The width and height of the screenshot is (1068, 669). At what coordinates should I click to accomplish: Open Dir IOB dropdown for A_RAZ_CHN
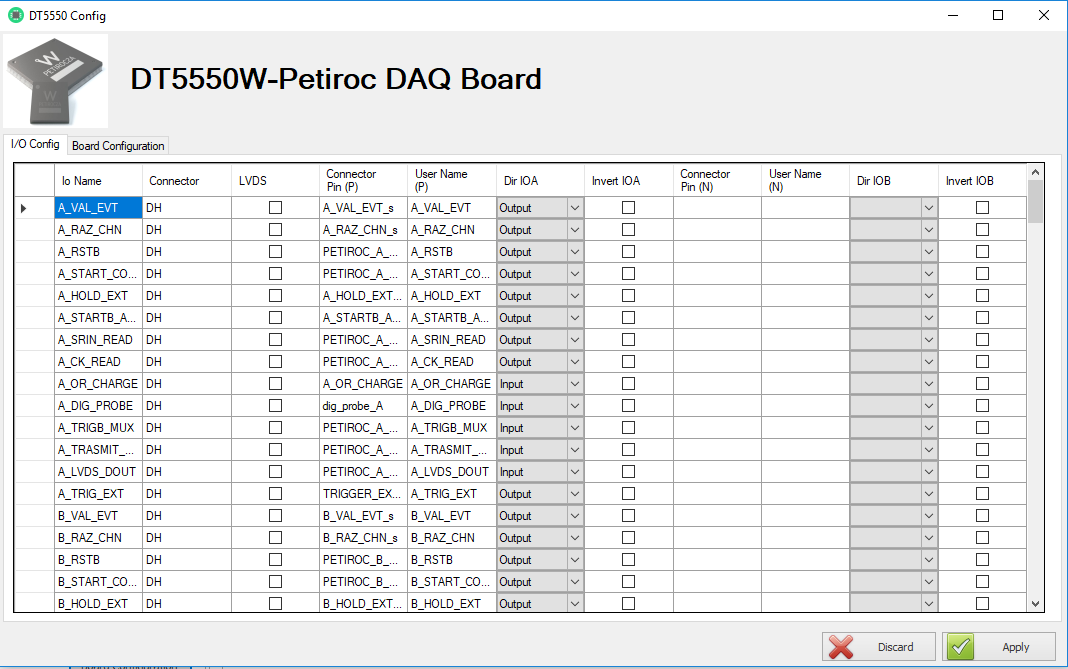click(928, 230)
